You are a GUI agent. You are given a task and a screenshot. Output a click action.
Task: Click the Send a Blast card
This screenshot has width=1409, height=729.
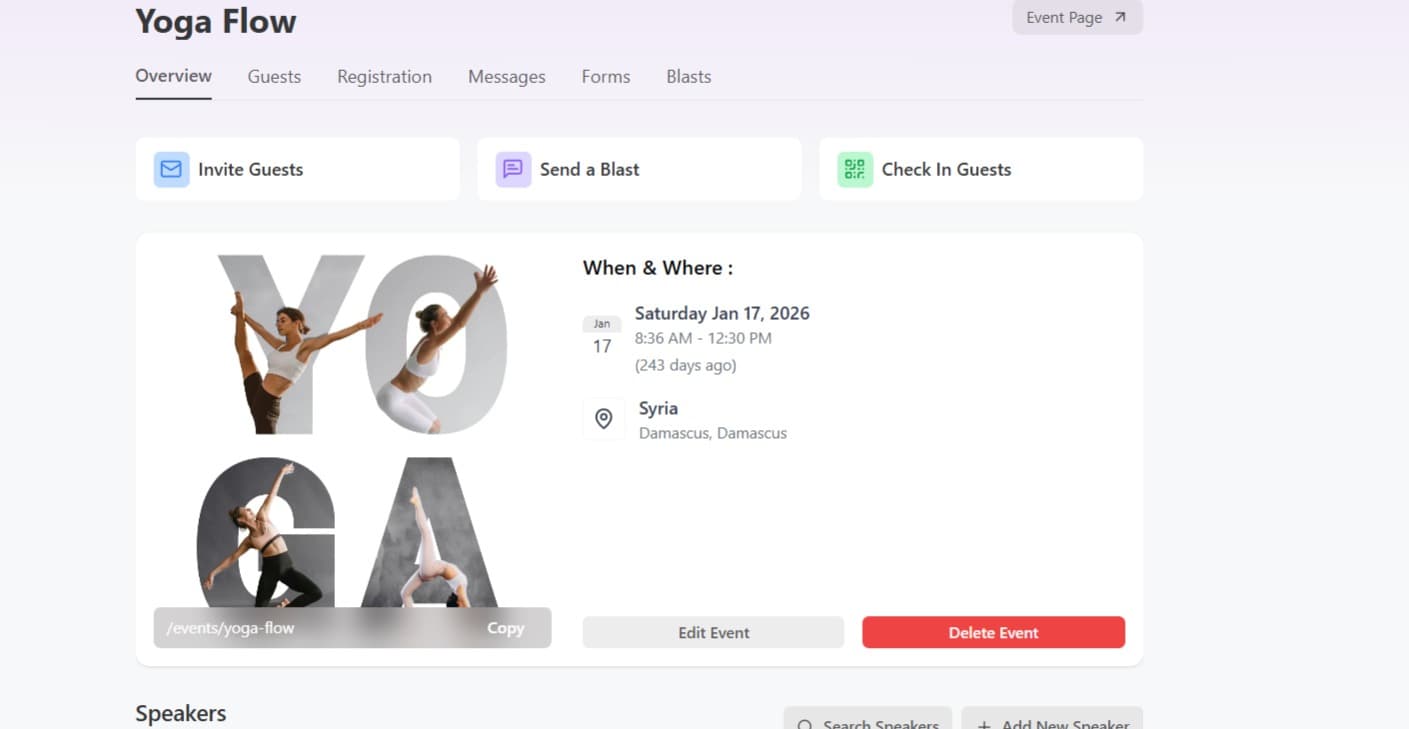pyautogui.click(x=639, y=169)
